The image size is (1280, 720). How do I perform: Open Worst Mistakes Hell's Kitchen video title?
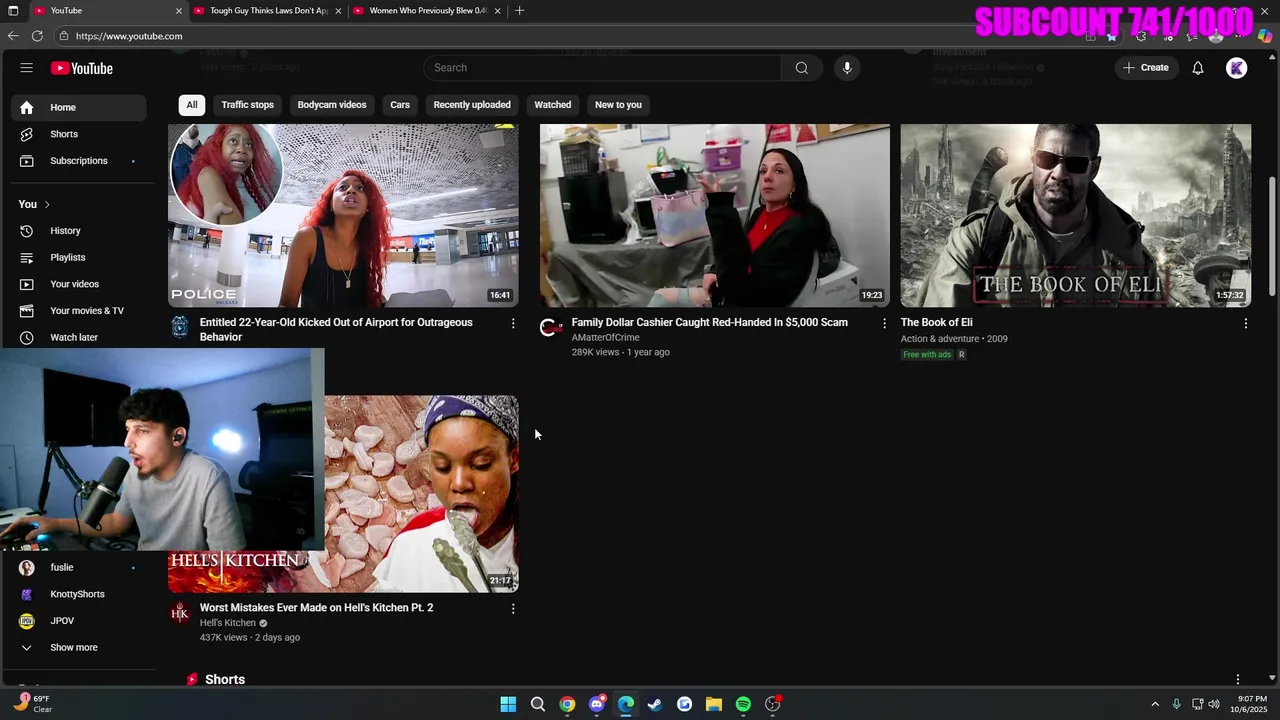316,608
